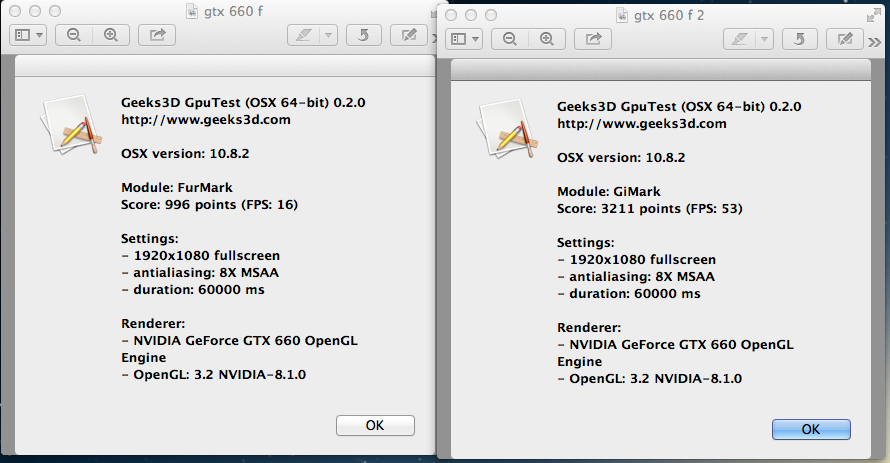Zoom in in gtx 660 f window
Screen dimensions: 890x463
[111, 35]
